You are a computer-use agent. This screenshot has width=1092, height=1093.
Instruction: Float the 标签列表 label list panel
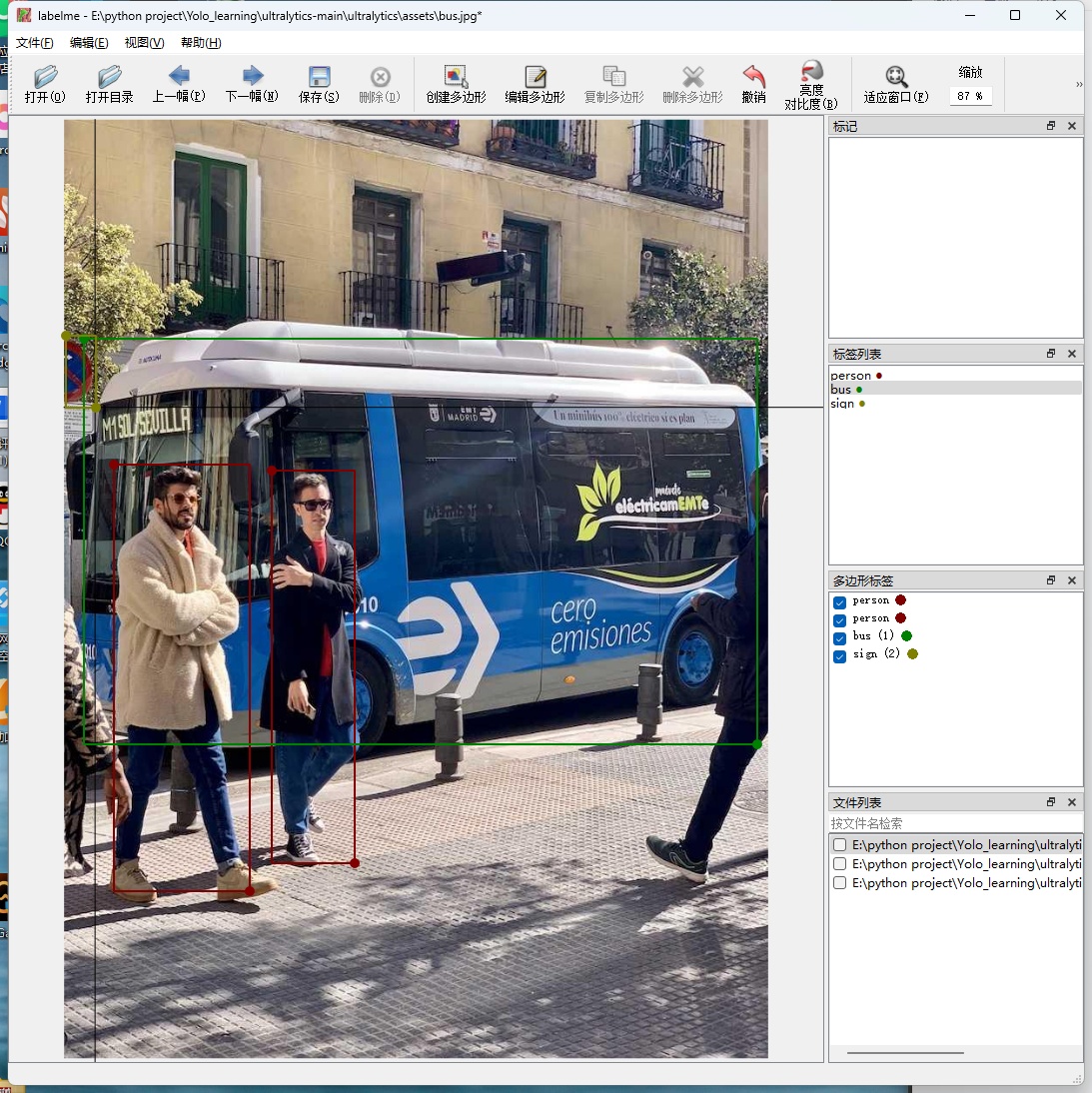pyautogui.click(x=1051, y=354)
